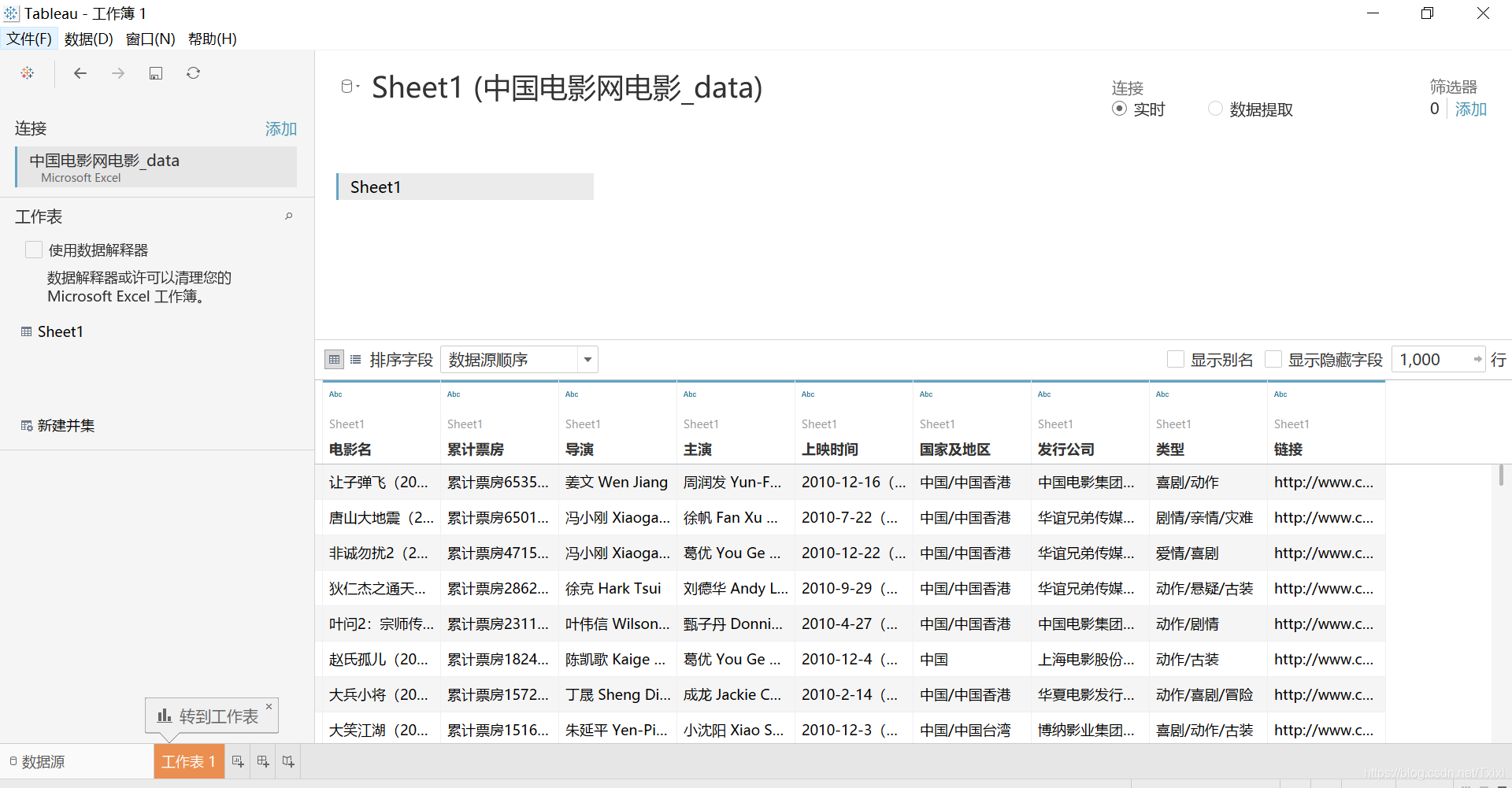Switch to metadata list view icon
The width and height of the screenshot is (1512, 788).
pyautogui.click(x=355, y=360)
